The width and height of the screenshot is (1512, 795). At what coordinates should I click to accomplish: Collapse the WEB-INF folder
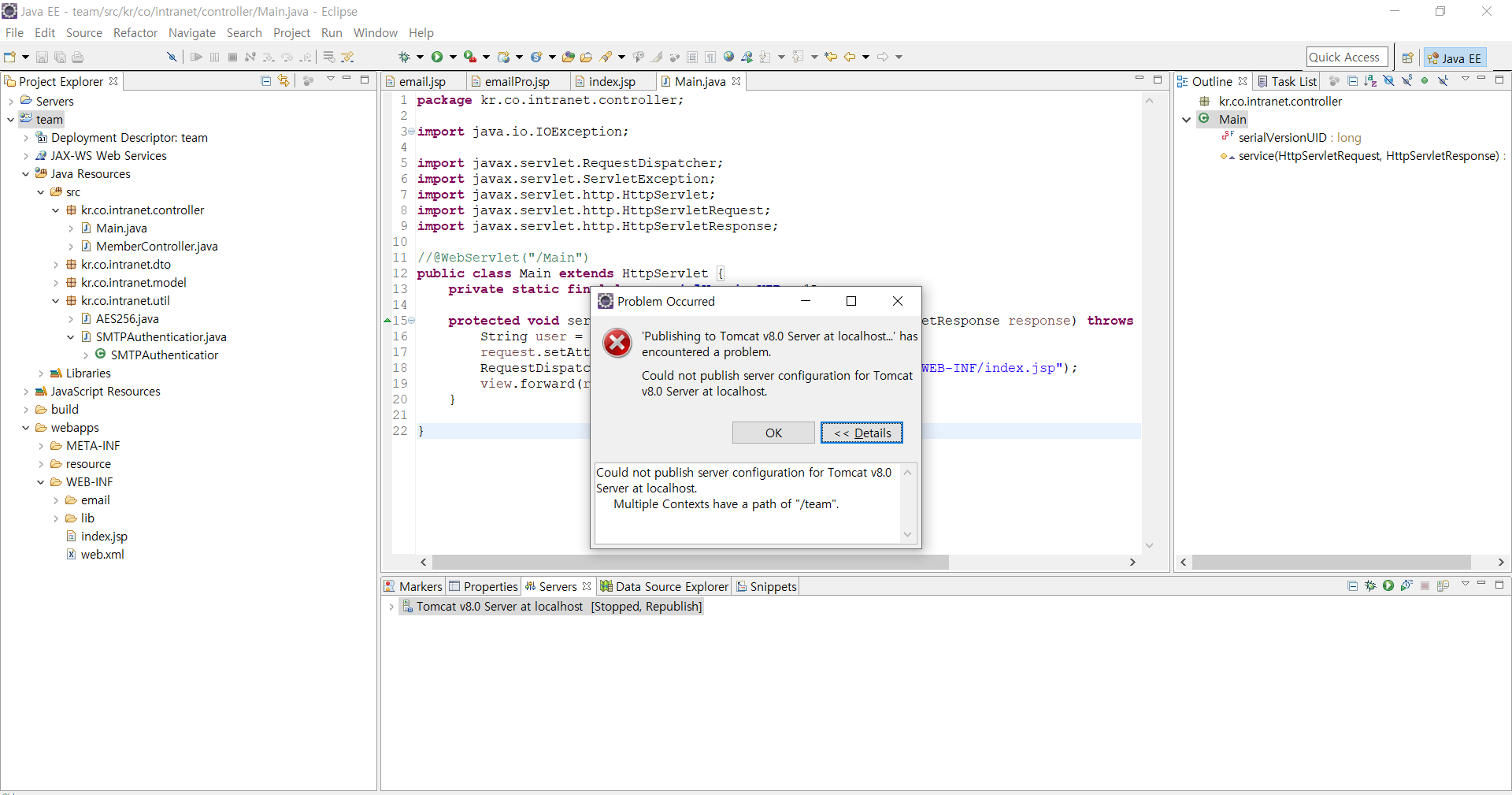[40, 482]
